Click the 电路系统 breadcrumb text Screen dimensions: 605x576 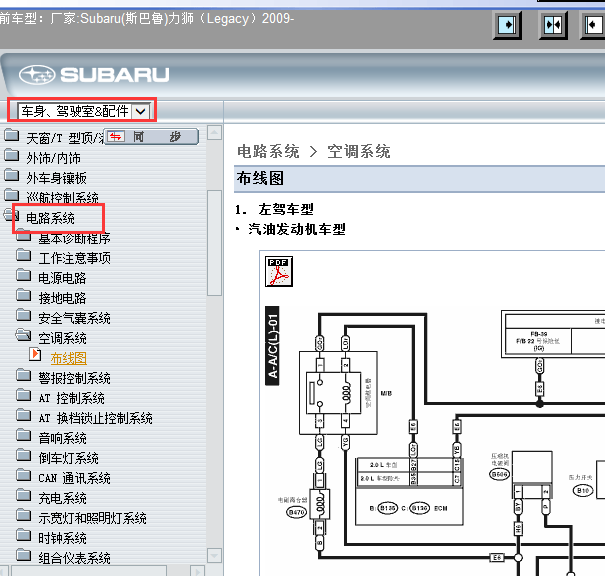268,152
